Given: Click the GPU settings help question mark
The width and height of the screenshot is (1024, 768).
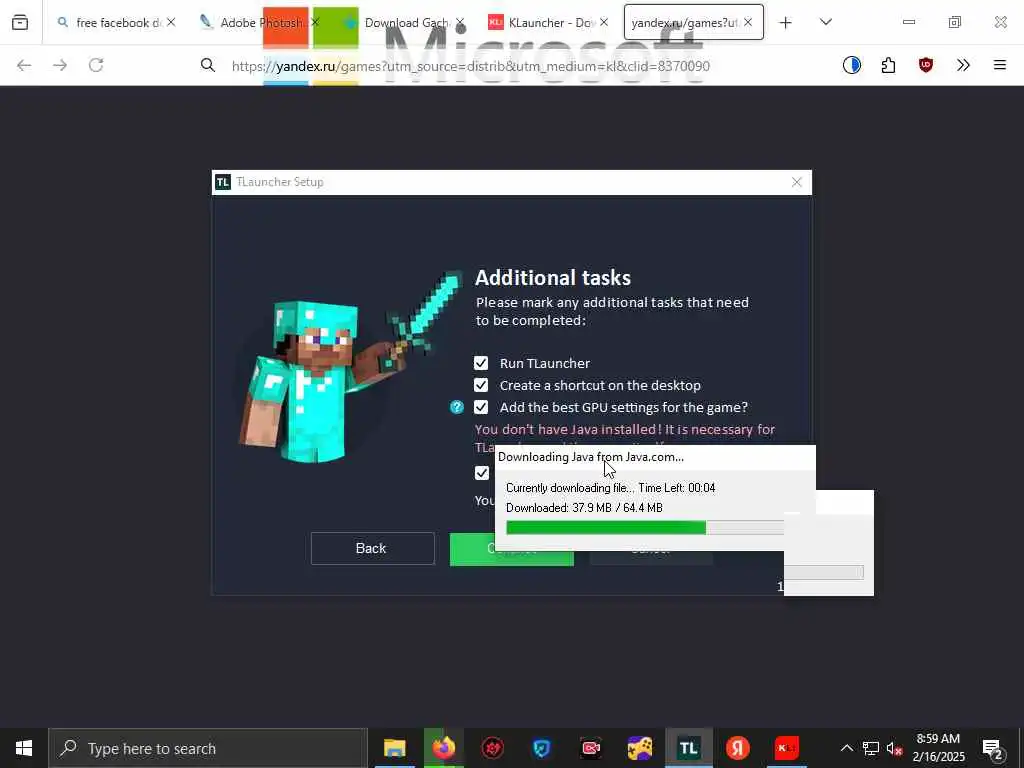Looking at the screenshot, I should 457,408.
